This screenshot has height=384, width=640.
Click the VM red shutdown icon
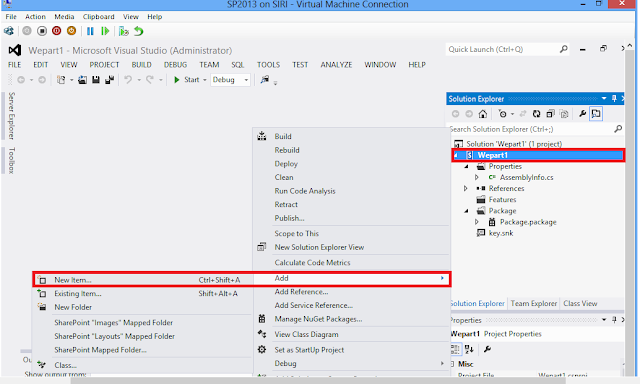tap(57, 31)
